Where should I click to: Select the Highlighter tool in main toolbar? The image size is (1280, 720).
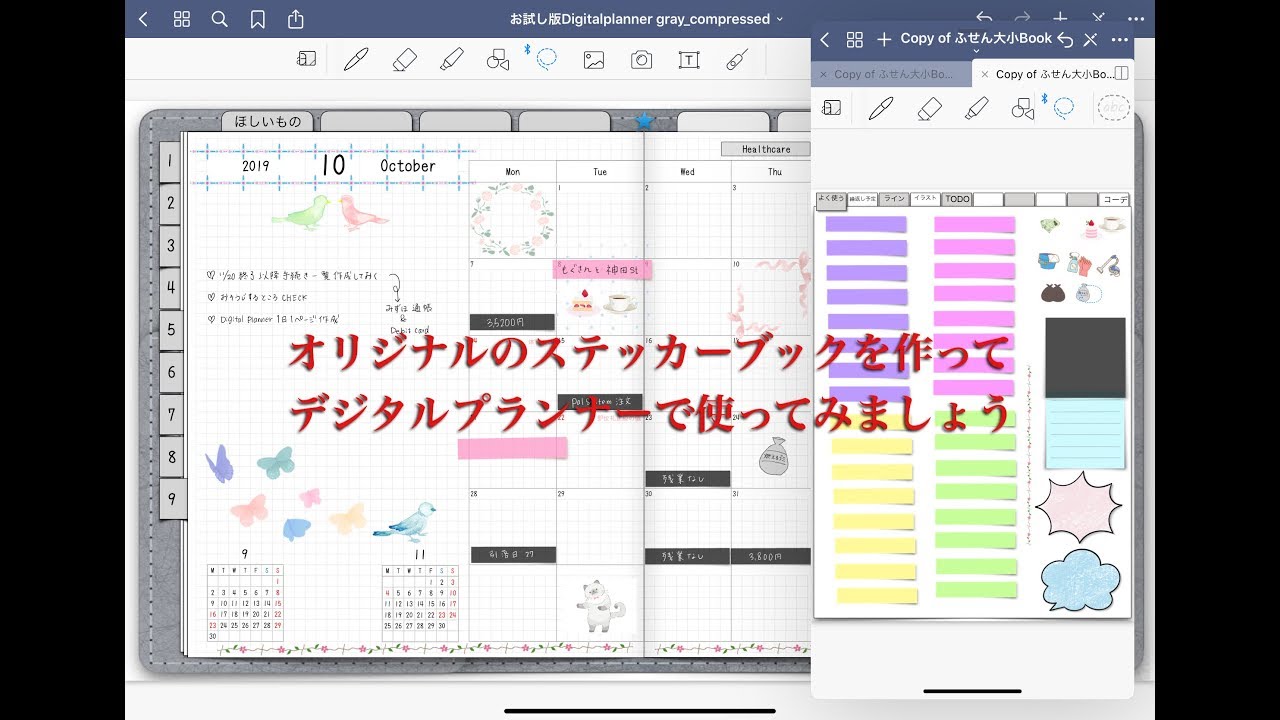tap(452, 59)
